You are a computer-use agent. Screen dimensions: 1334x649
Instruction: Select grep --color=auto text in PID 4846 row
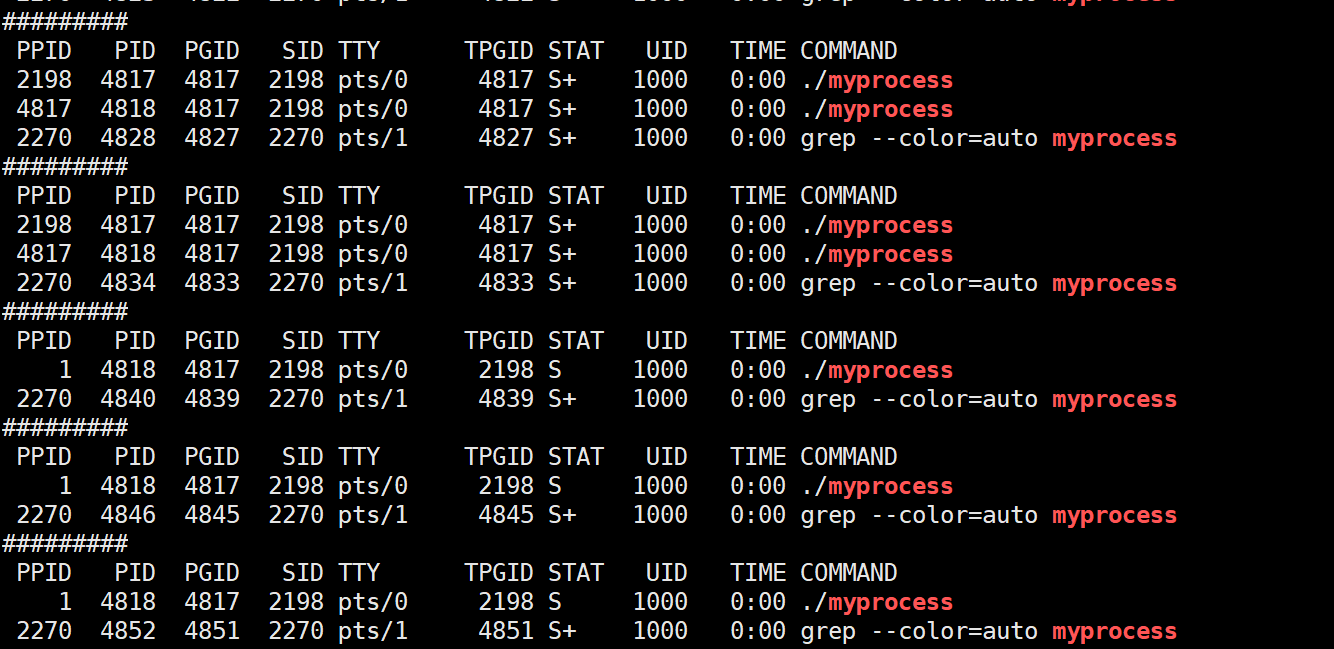click(x=919, y=516)
